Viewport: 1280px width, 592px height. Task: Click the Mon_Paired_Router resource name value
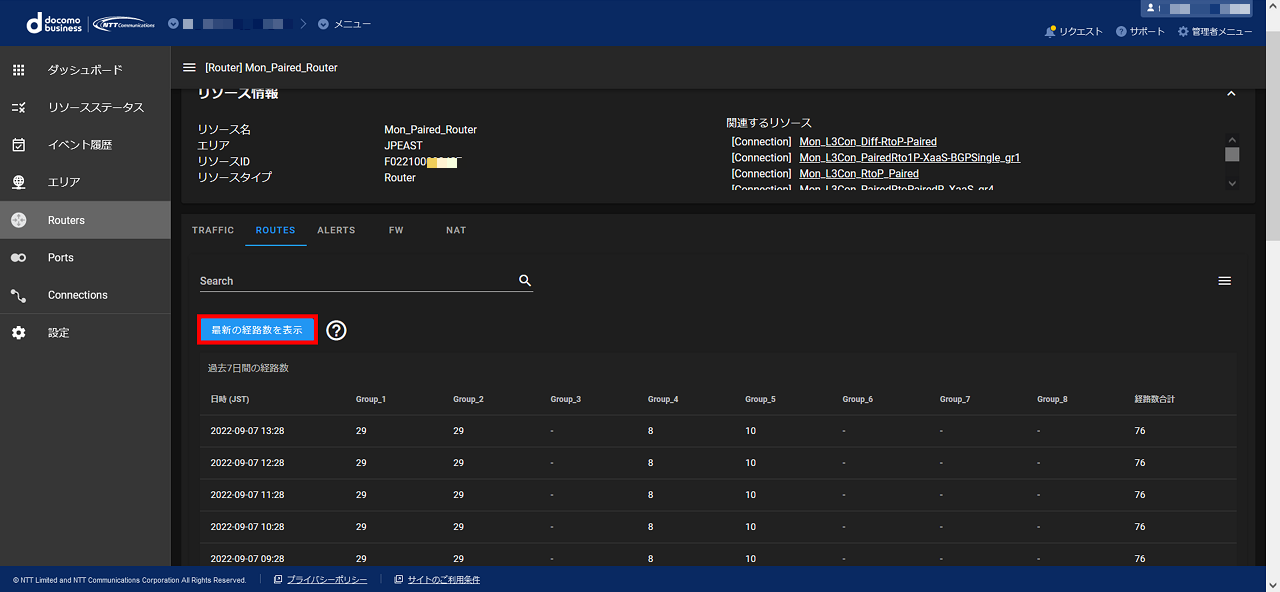point(431,130)
